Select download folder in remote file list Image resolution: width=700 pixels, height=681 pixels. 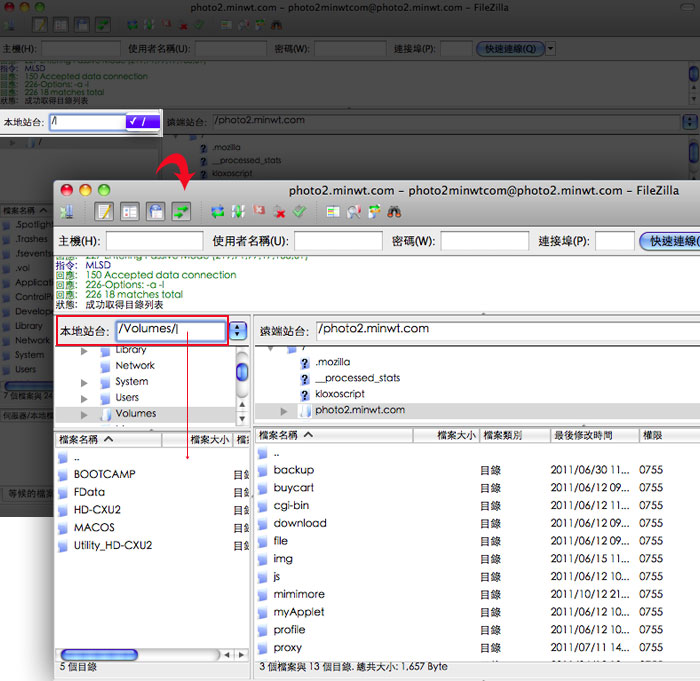(x=300, y=523)
